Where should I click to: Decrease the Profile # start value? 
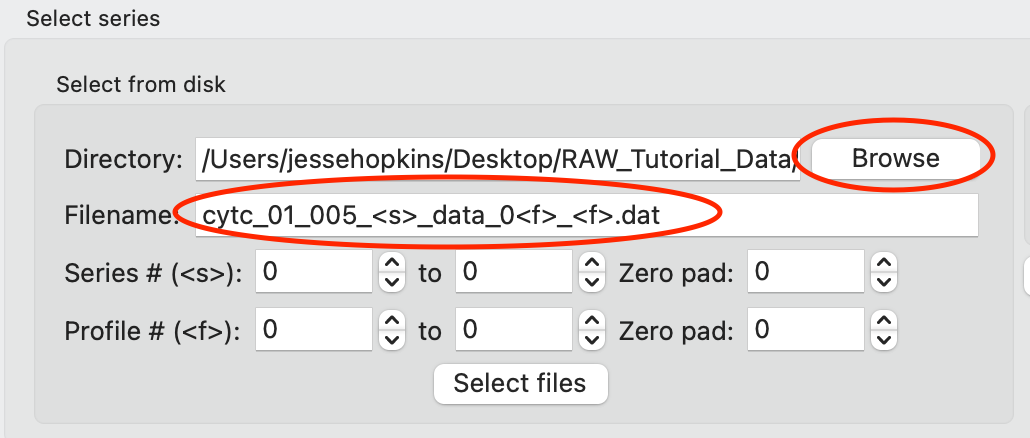tap(392, 339)
